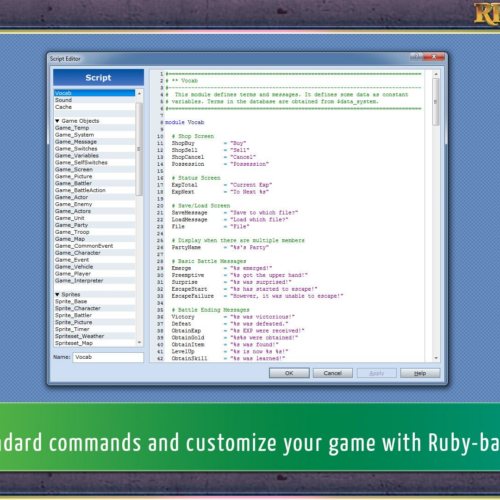Image resolution: width=500 pixels, height=500 pixels.
Task: Select the Game_Message script
Action: coord(95,142)
